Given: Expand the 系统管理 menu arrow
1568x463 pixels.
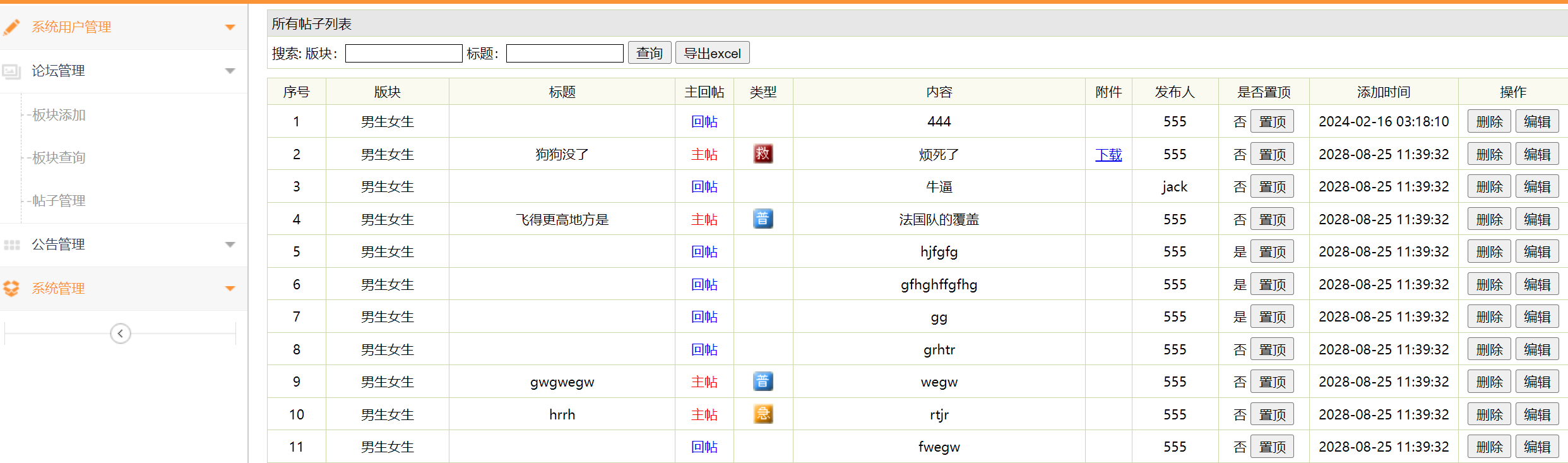Looking at the screenshot, I should pos(230,289).
